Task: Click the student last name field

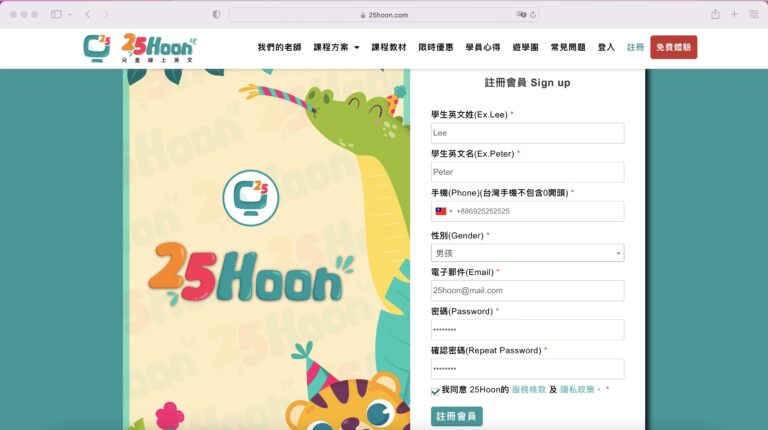Action: [528, 133]
